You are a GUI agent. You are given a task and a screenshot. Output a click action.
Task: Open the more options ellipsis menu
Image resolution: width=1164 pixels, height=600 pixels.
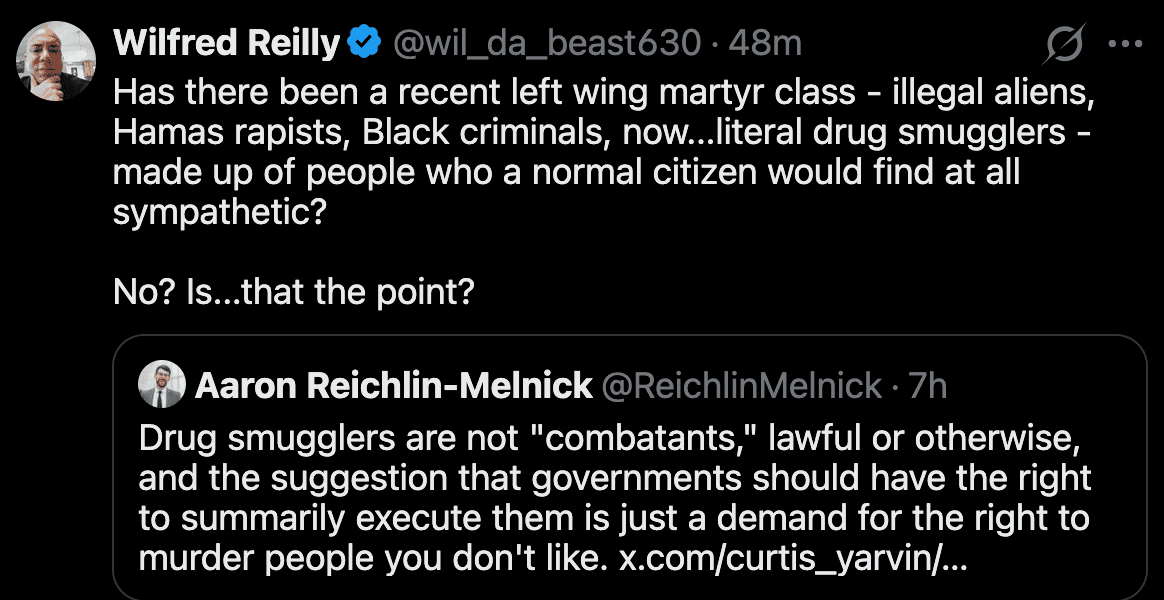tap(1125, 44)
